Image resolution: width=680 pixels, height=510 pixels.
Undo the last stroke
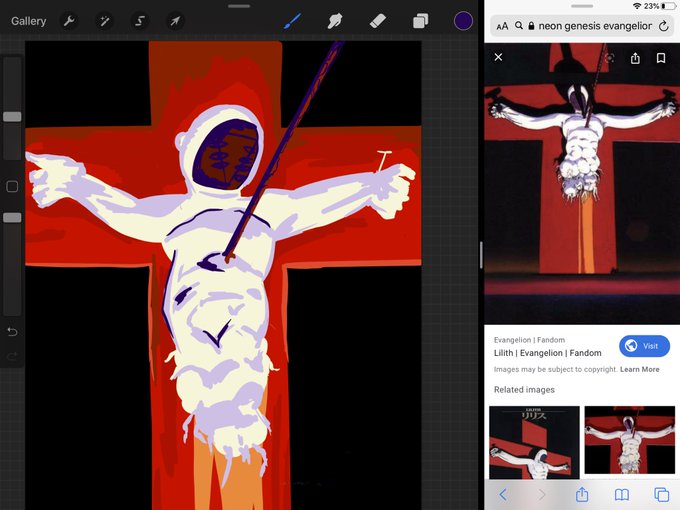coord(12,332)
